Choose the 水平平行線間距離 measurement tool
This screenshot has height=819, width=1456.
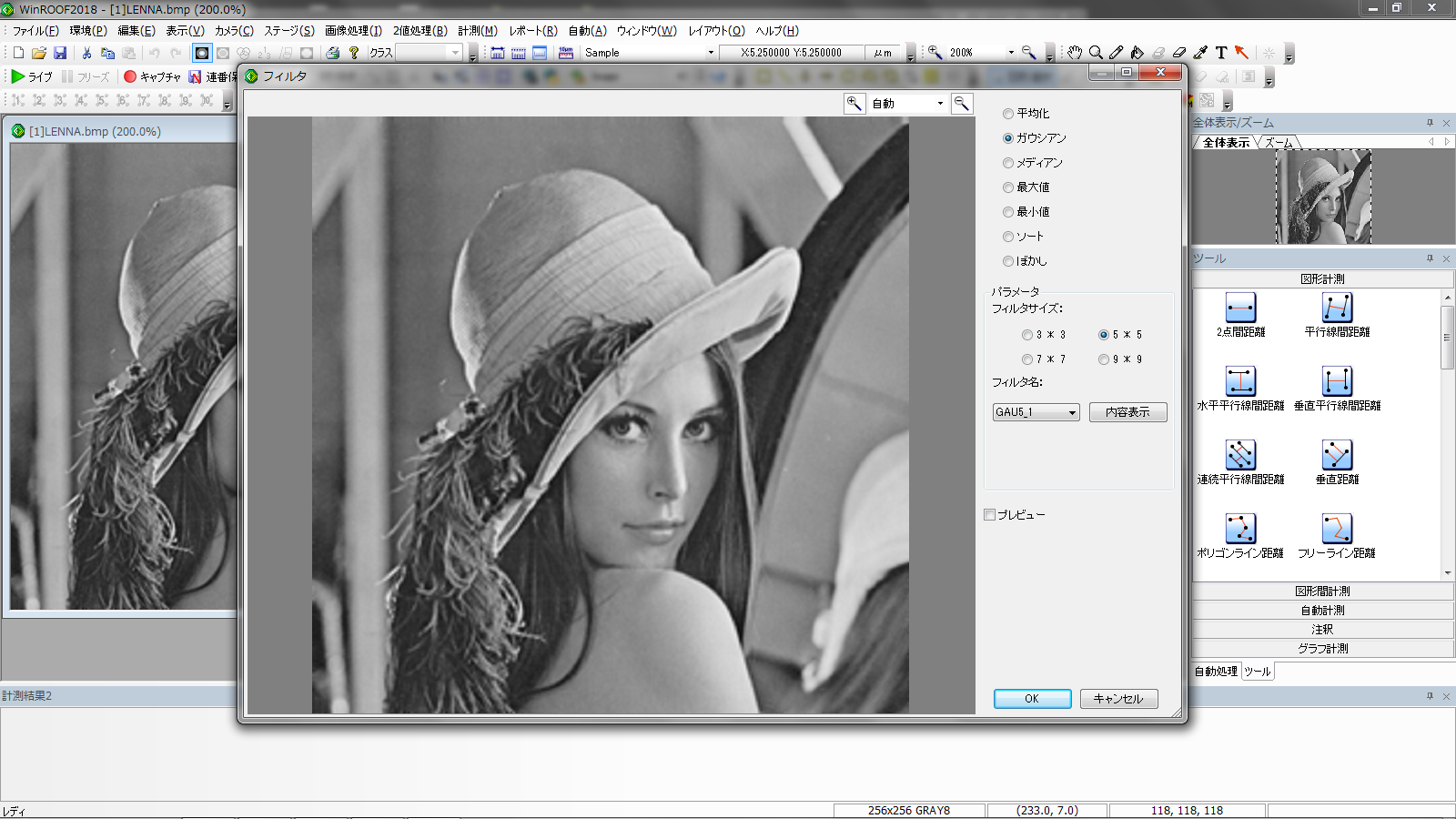(x=1240, y=389)
